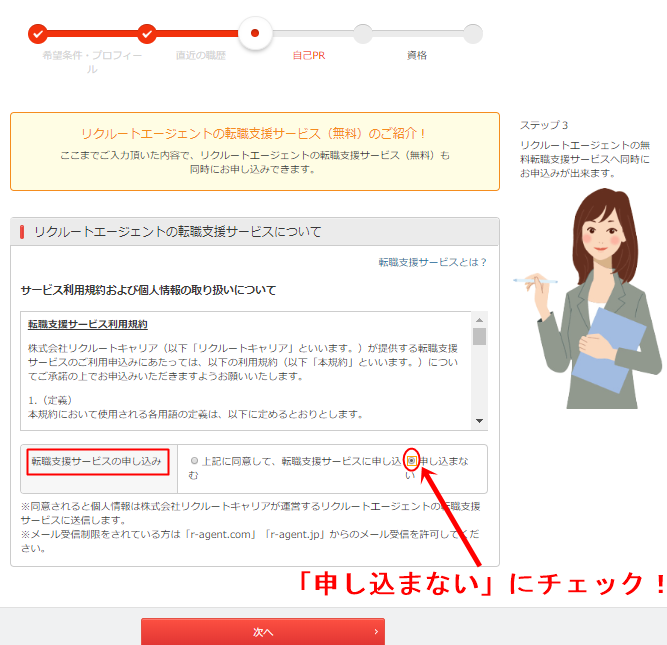The width and height of the screenshot is (667, 645).
Task: Click the last gray step circle
Action: (473, 34)
